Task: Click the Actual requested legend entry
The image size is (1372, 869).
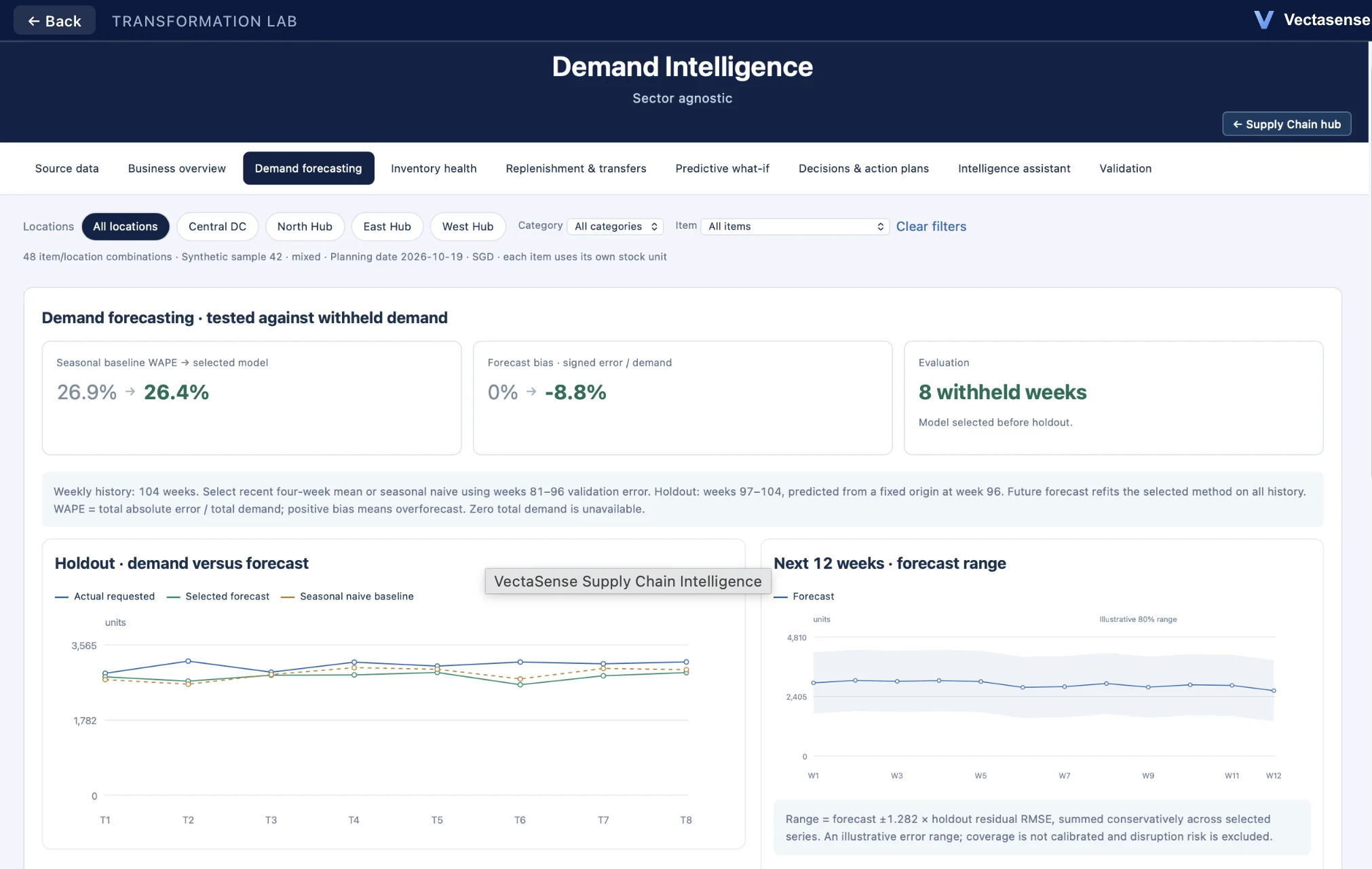Action: pos(105,596)
